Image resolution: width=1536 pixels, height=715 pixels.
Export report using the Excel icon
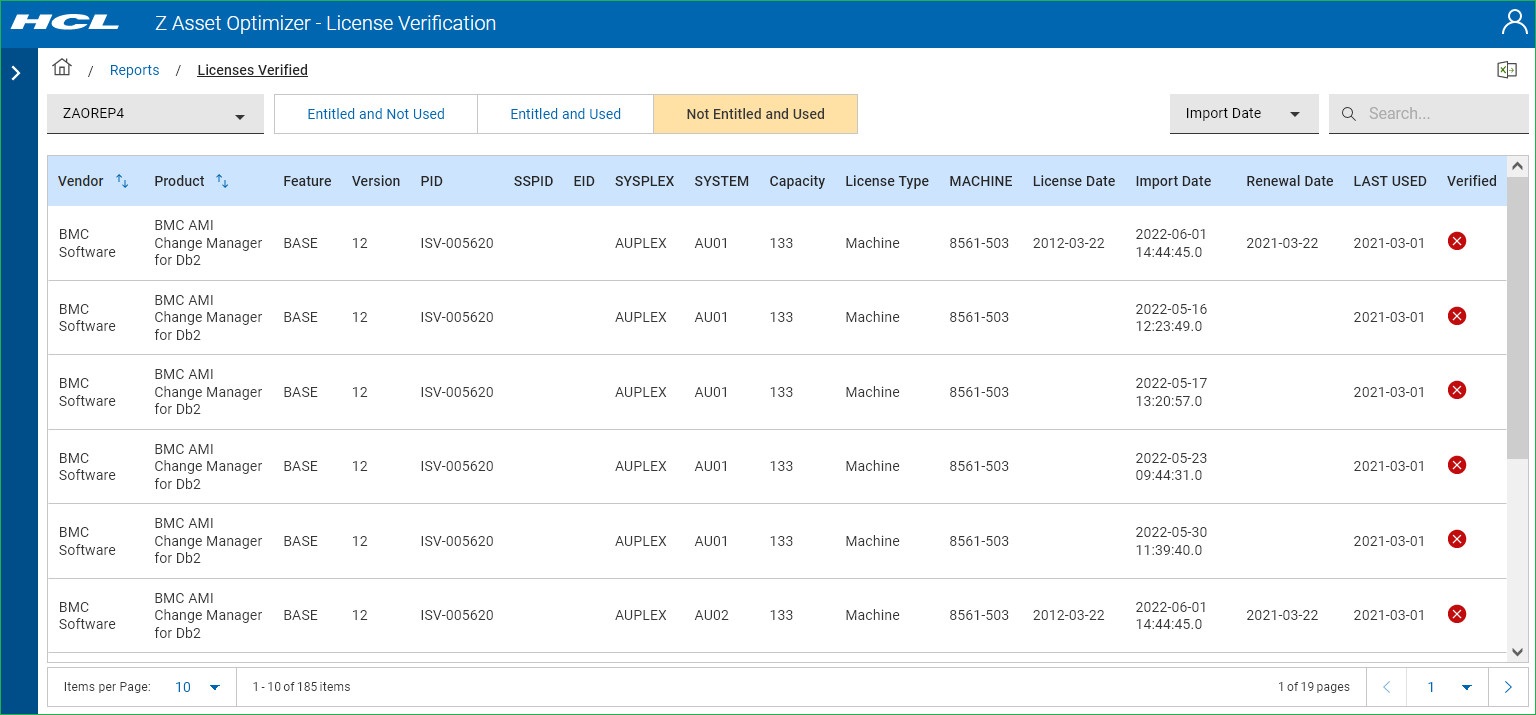1506,70
